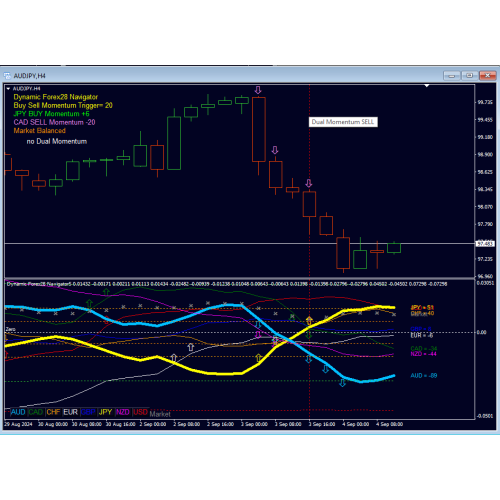This screenshot has height=500, width=500.
Task: Toggle the USD currency button
Action: [x=140, y=412]
